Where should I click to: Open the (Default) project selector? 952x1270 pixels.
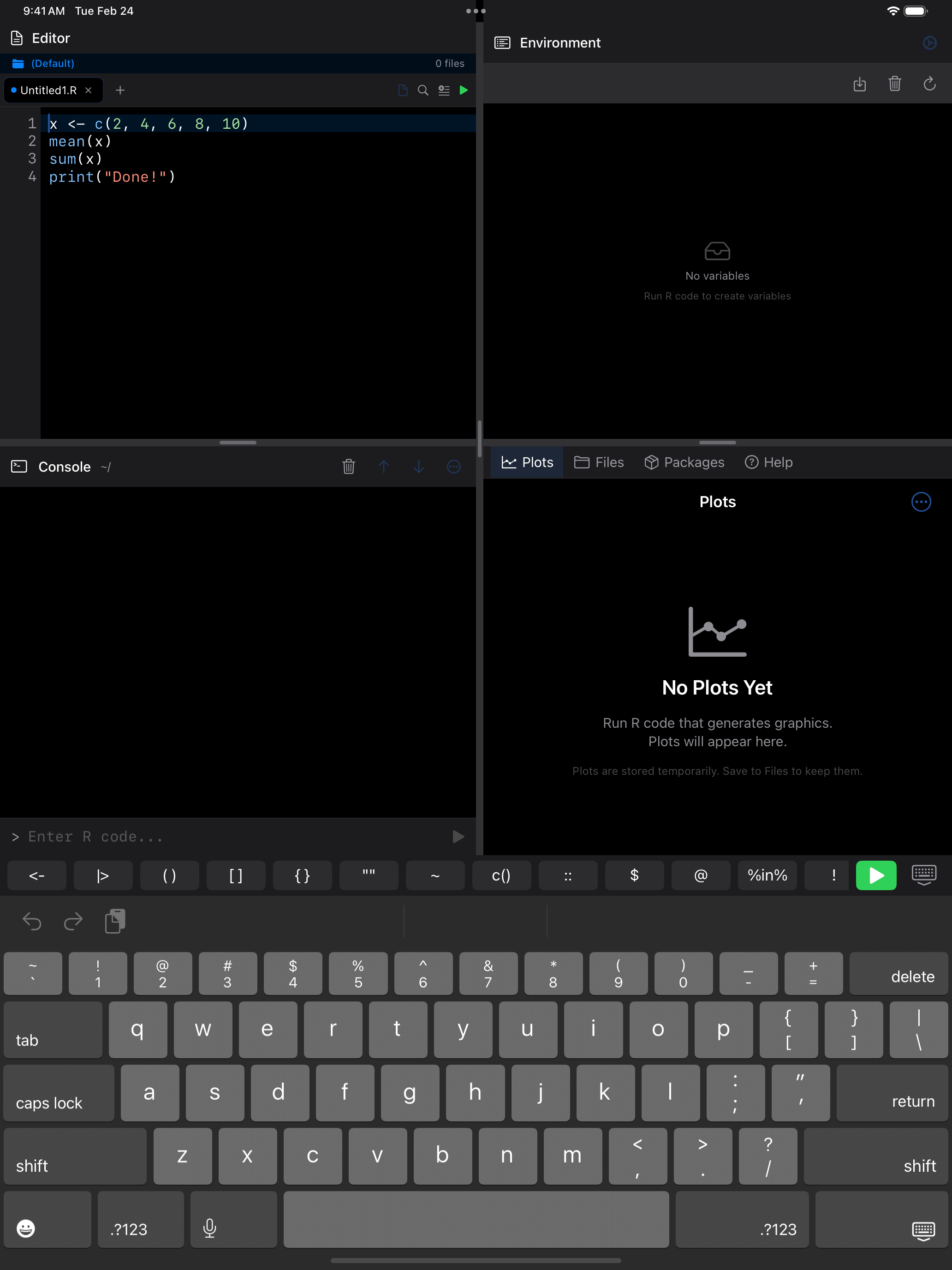(52, 63)
